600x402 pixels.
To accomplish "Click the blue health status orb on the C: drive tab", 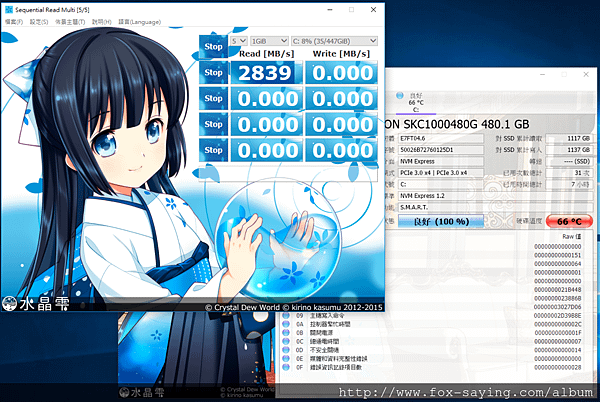I will 400,95.
